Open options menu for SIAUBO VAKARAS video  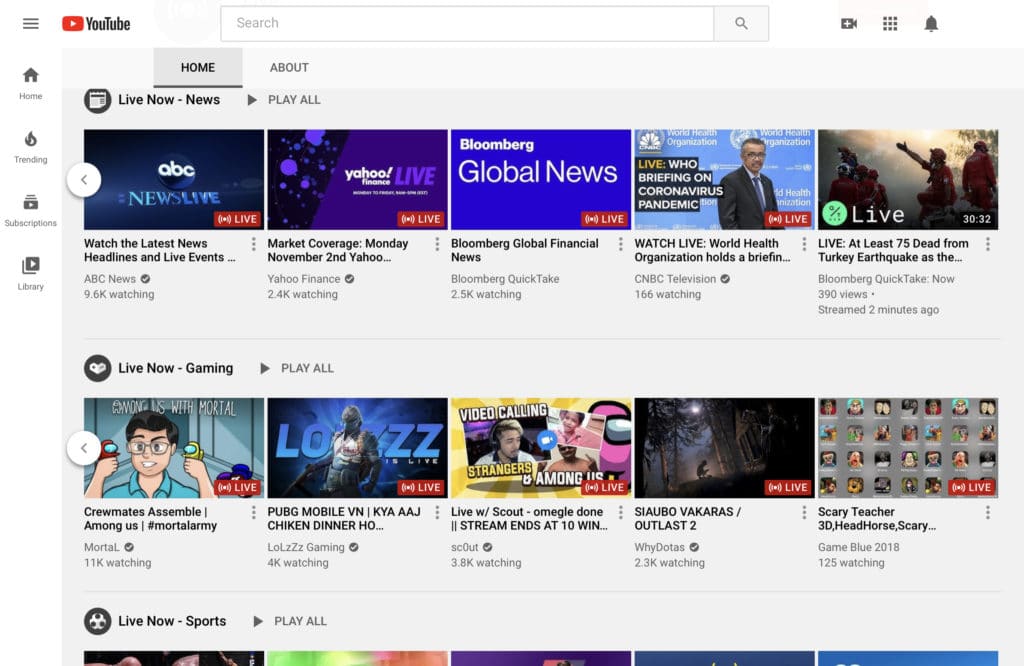click(804, 513)
